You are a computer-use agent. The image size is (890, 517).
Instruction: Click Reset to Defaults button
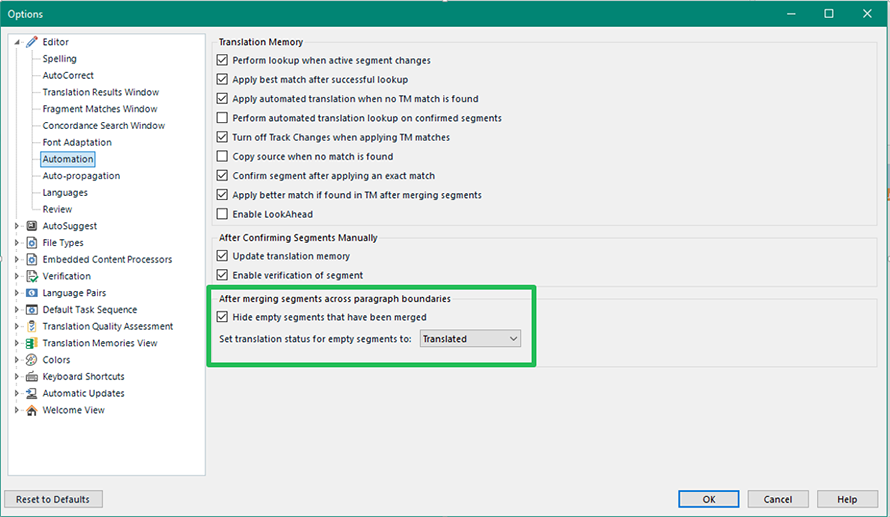[x=53, y=499]
